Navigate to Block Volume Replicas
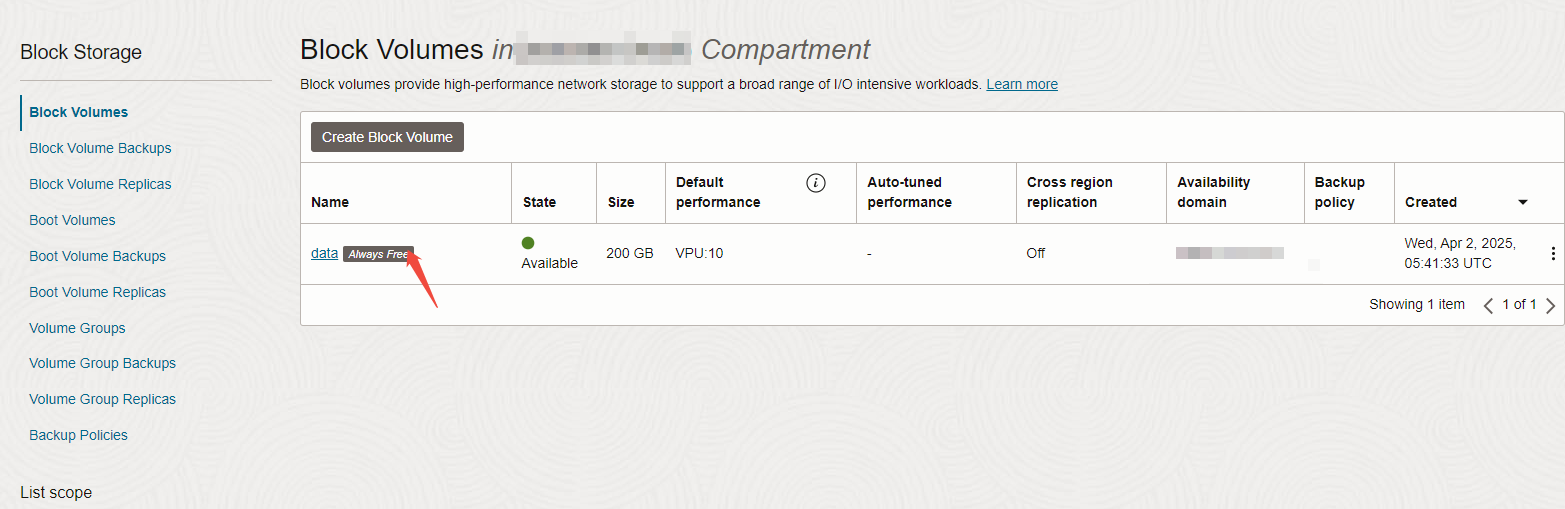 [x=100, y=184]
